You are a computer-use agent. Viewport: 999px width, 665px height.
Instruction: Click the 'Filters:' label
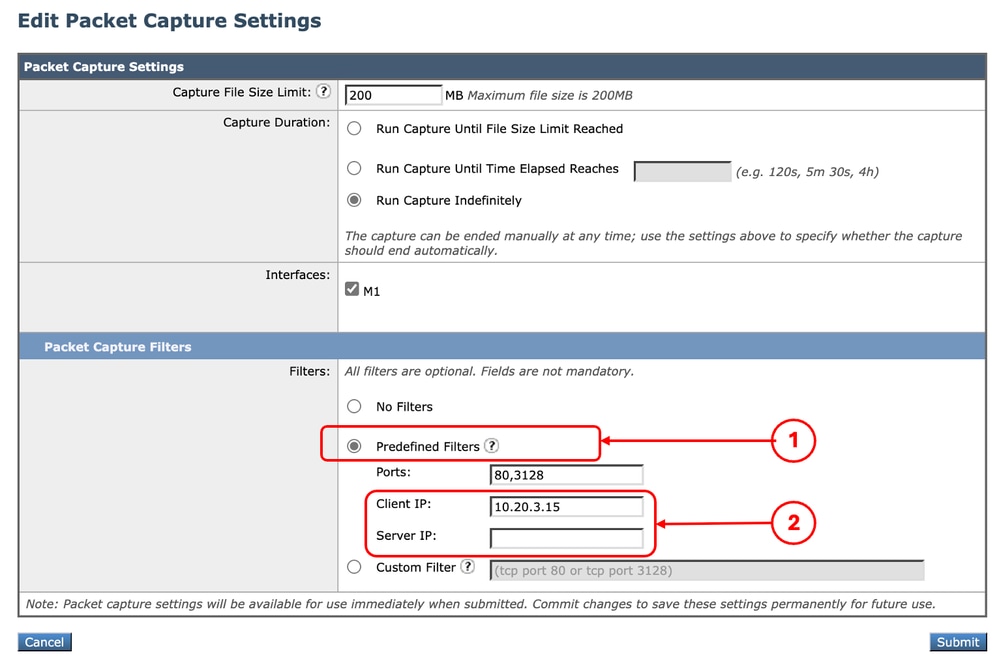click(x=310, y=371)
